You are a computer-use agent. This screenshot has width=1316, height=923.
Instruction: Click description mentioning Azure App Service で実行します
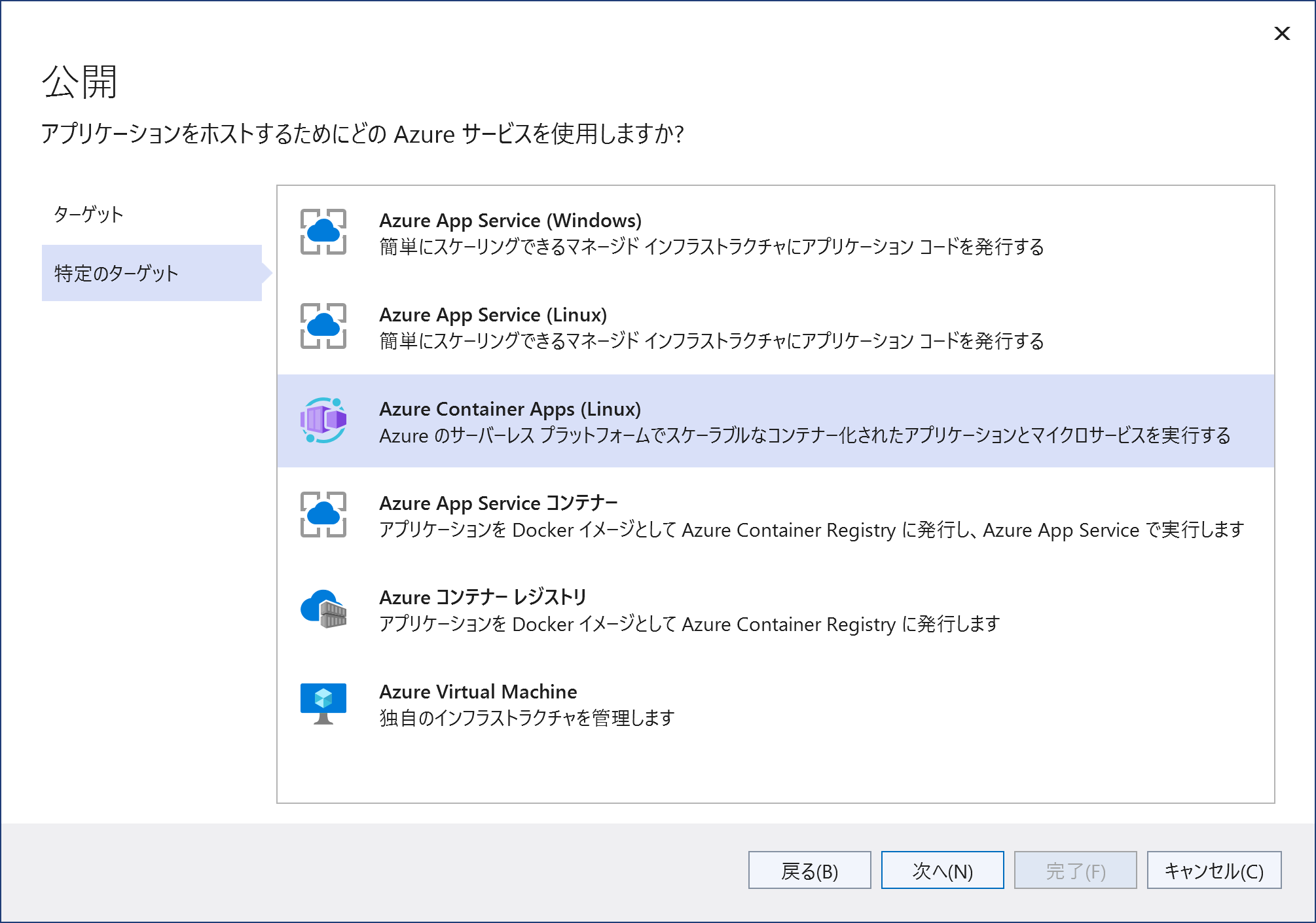tap(811, 530)
